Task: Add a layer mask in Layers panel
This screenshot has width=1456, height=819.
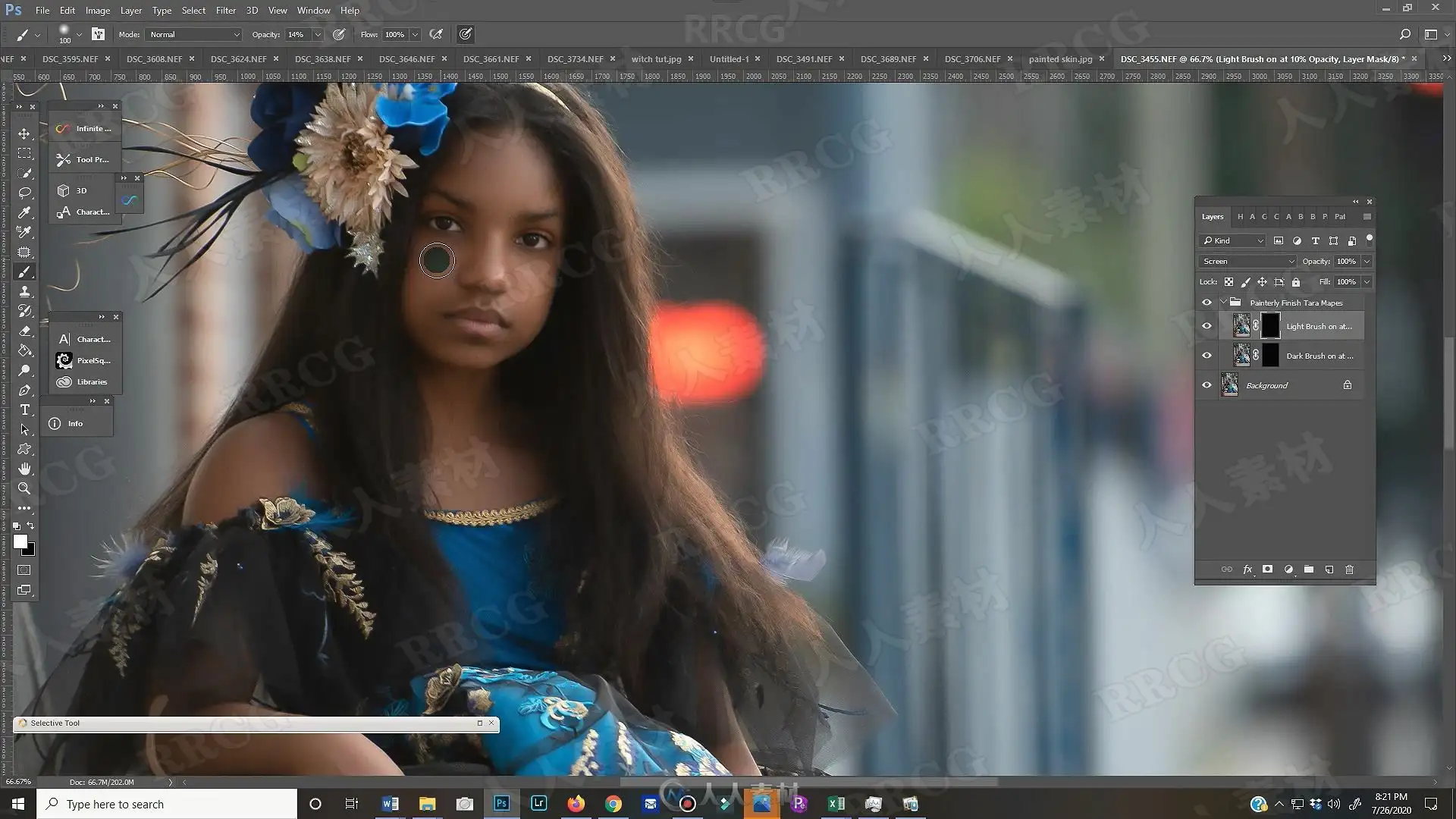Action: 1267,569
